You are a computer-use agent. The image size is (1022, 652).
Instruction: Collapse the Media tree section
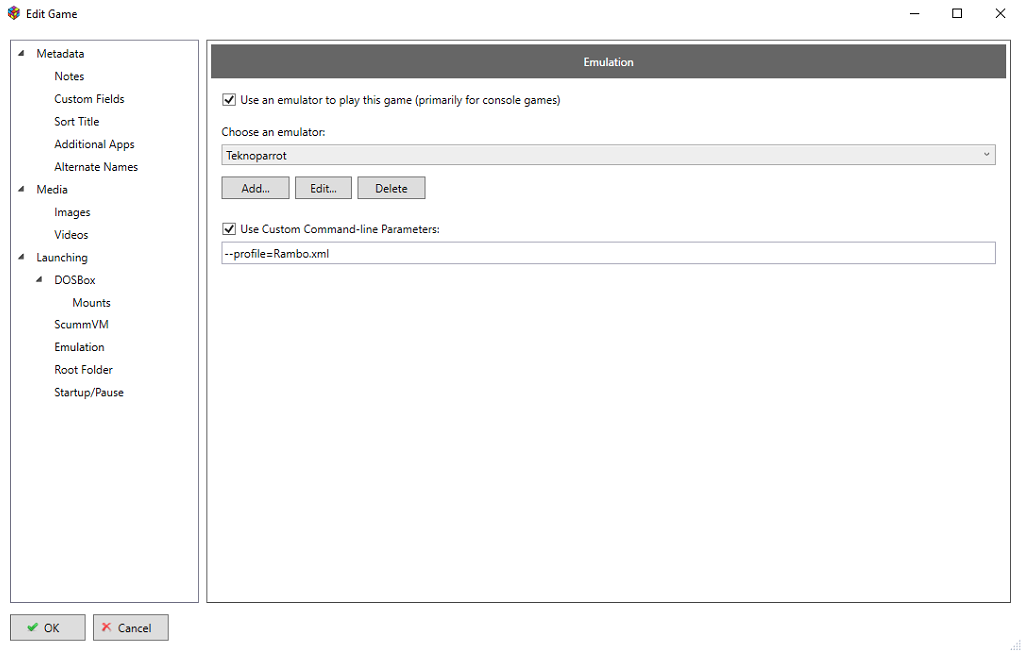pos(22,189)
